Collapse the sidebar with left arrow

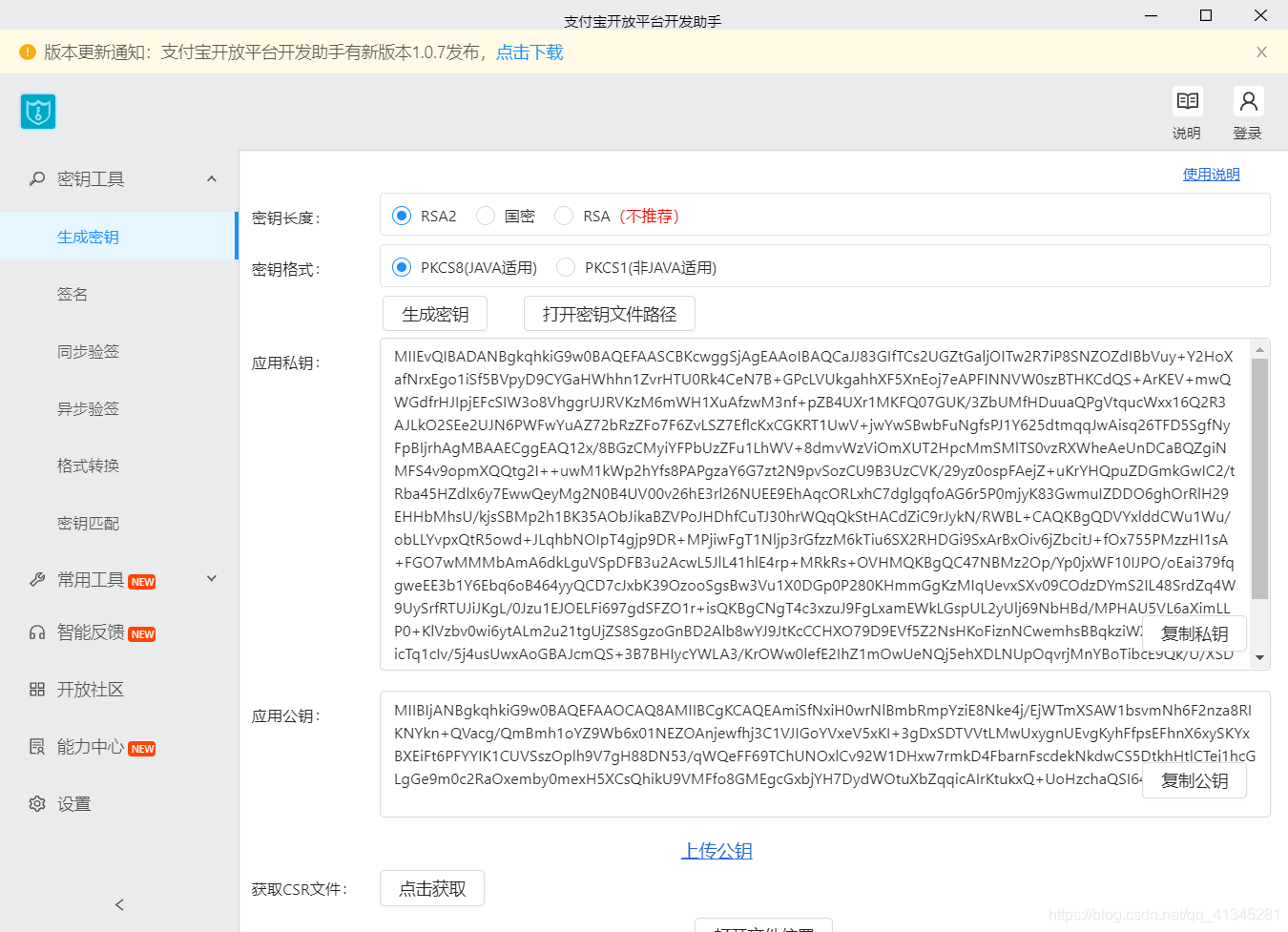[119, 904]
